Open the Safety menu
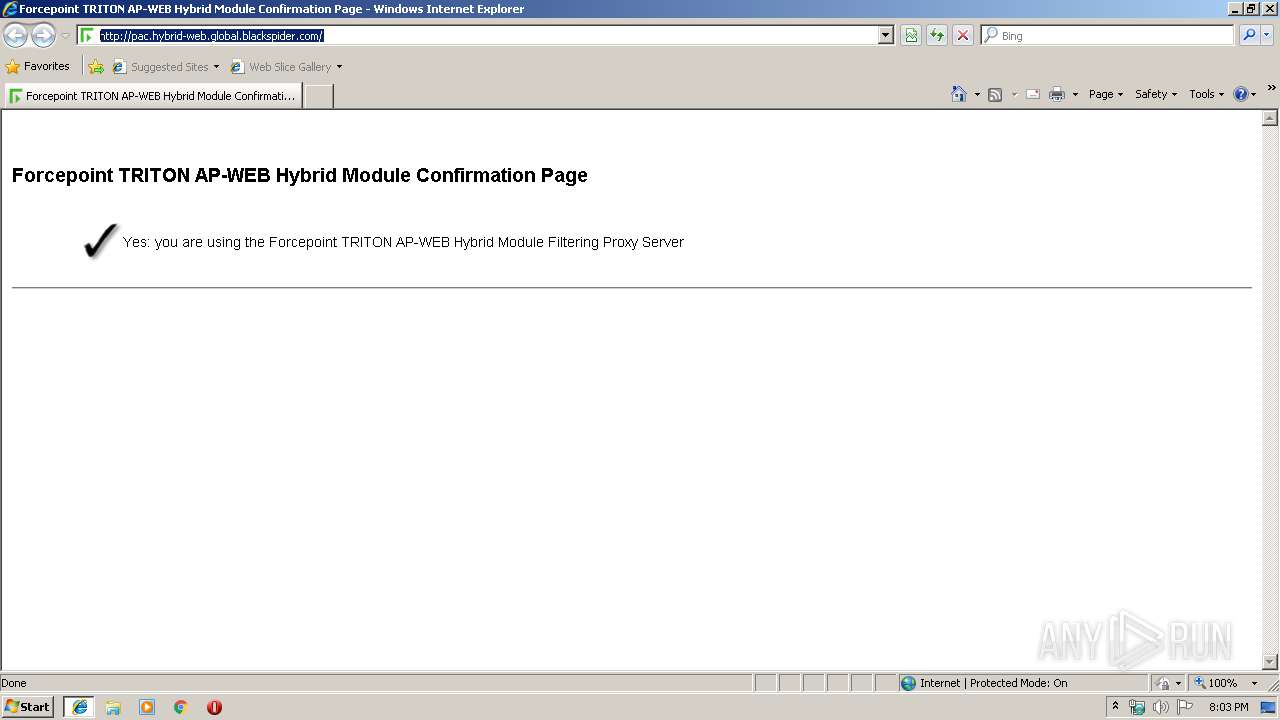Screen dimensions: 1280x720 [x=1156, y=94]
